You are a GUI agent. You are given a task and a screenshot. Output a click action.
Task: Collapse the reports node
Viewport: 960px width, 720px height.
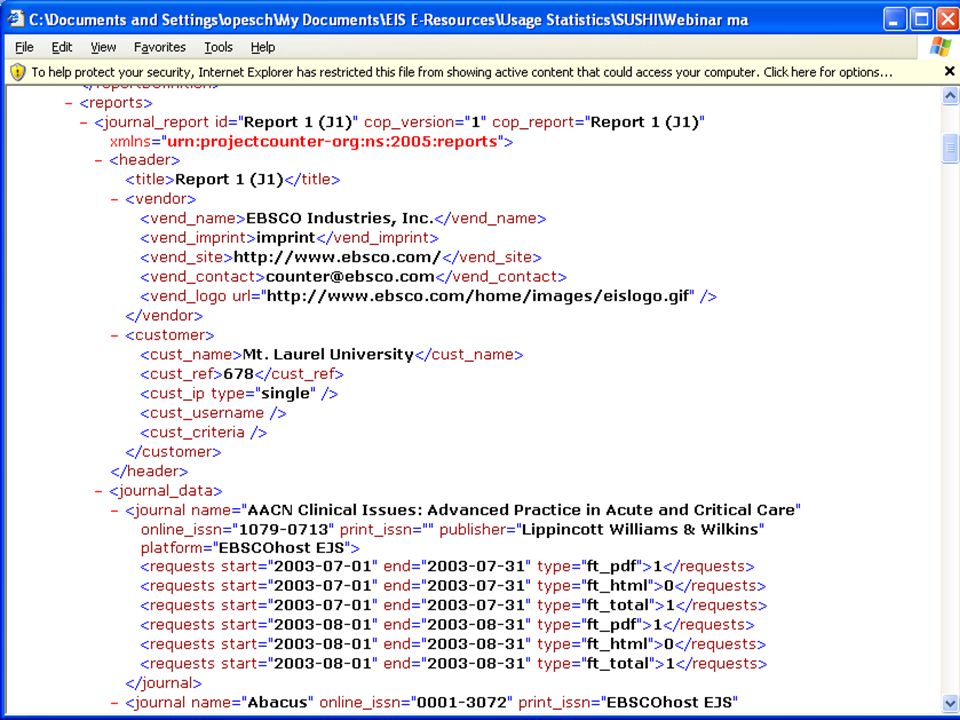click(69, 103)
